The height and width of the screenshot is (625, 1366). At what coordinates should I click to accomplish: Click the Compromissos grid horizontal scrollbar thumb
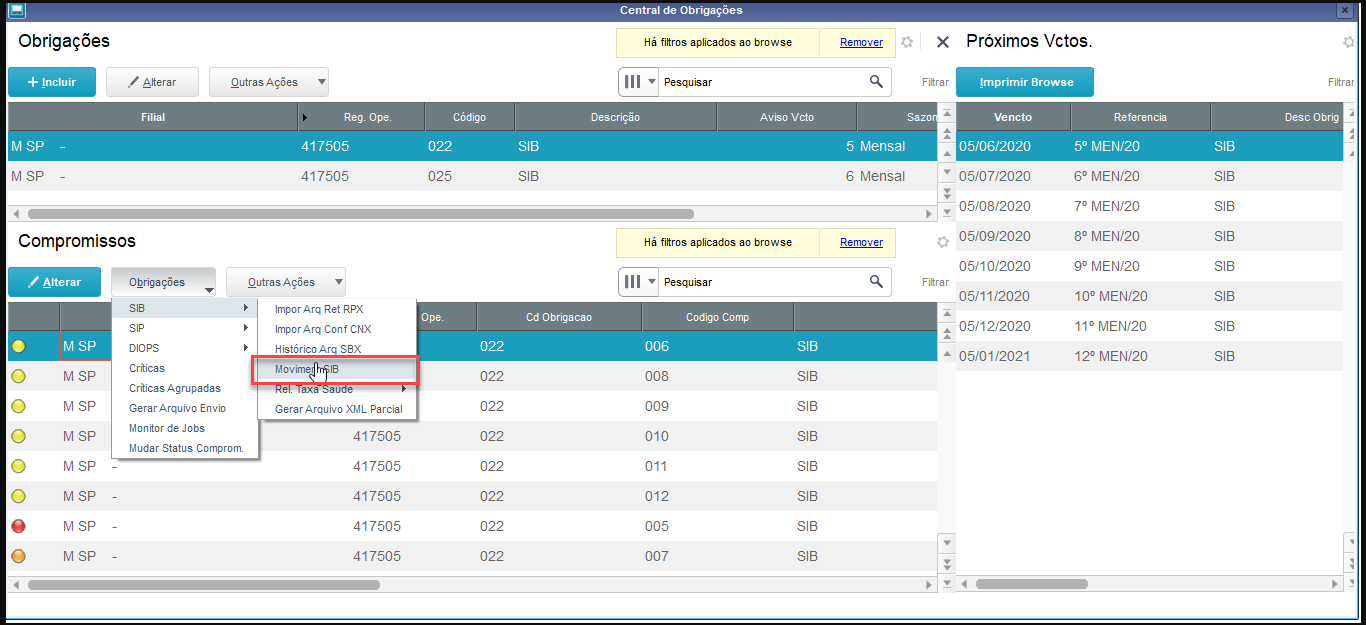click(204, 584)
